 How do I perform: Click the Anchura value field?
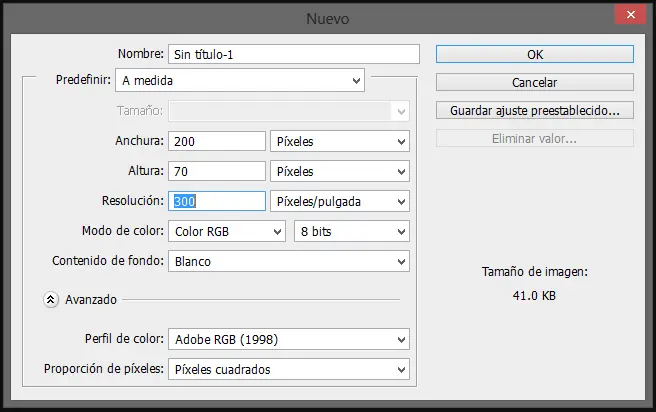click(217, 142)
